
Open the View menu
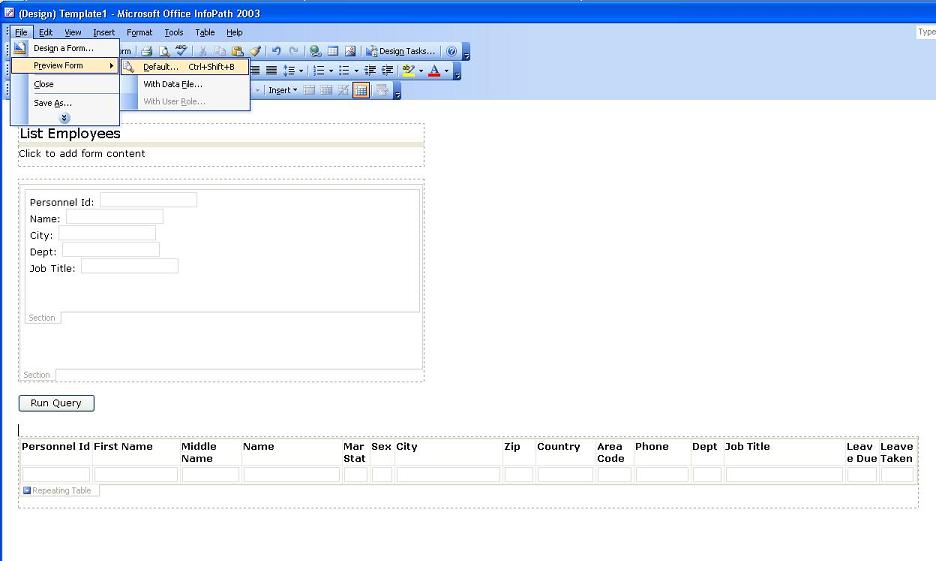[73, 32]
